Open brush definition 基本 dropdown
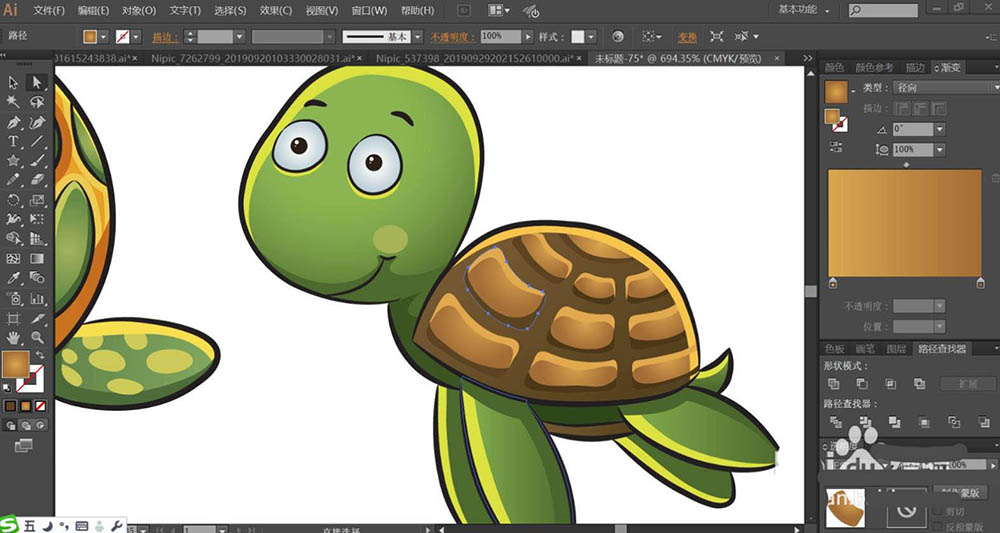The width and height of the screenshot is (1000, 533). click(x=418, y=37)
